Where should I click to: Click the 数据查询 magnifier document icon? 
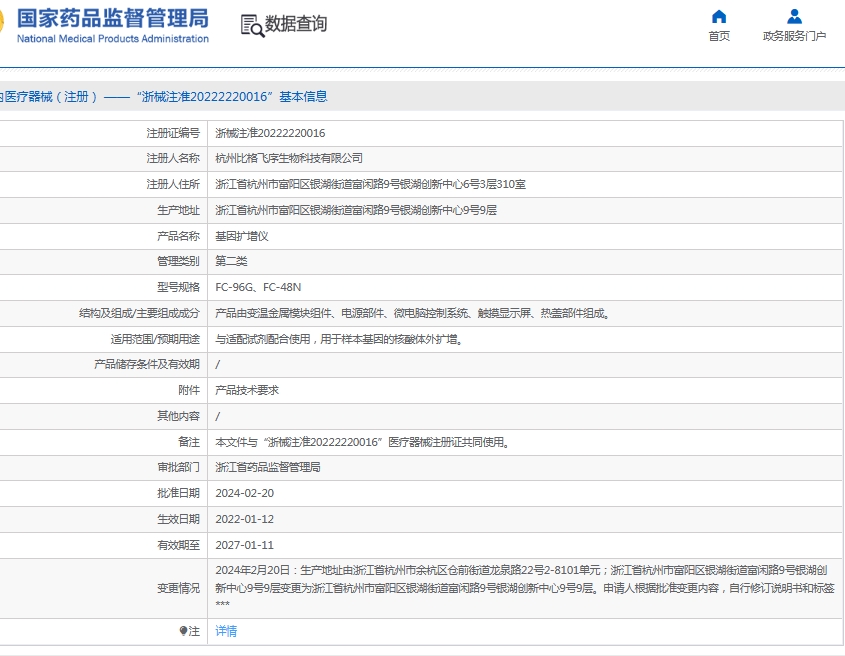coord(252,25)
